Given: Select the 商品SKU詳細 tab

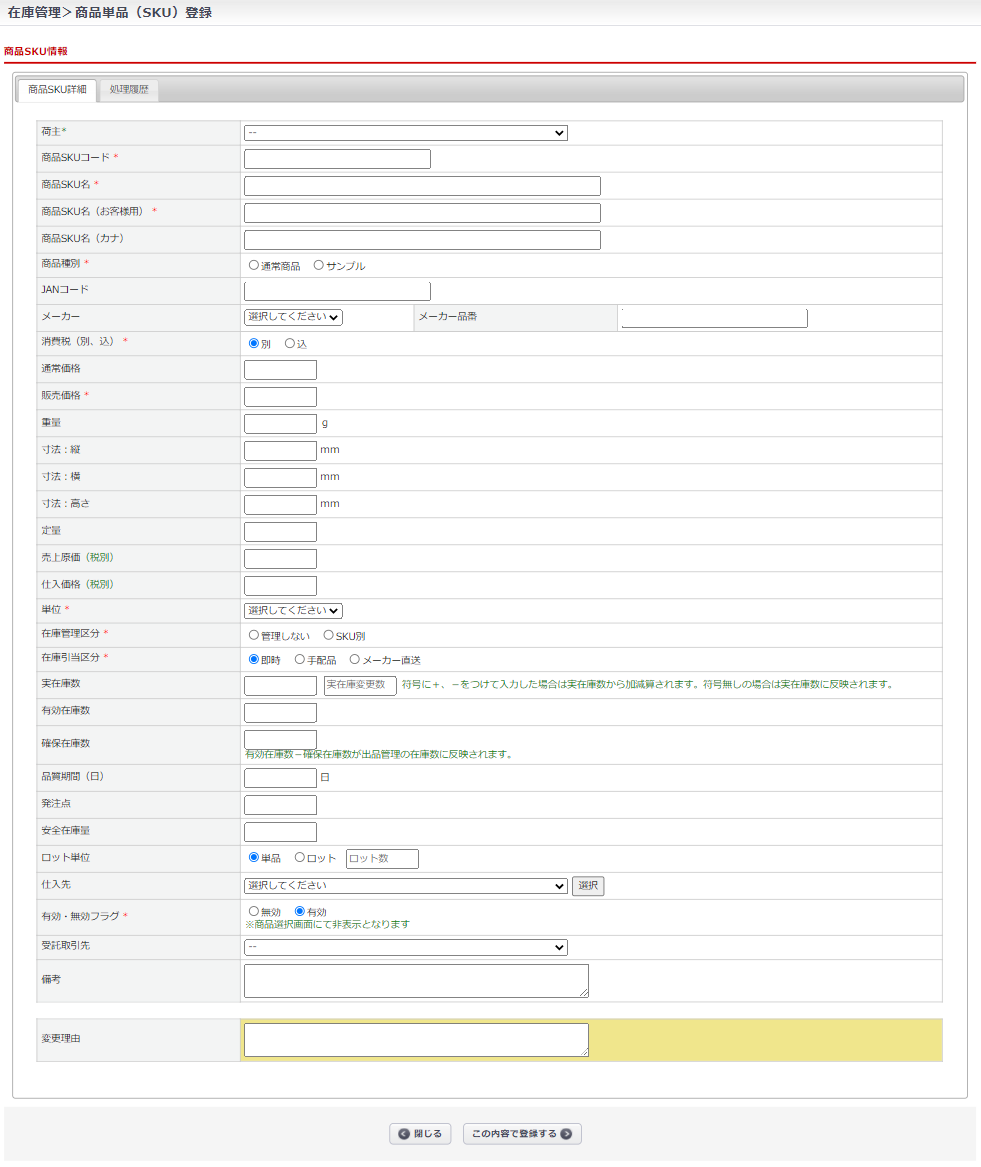Looking at the screenshot, I should 57,90.
